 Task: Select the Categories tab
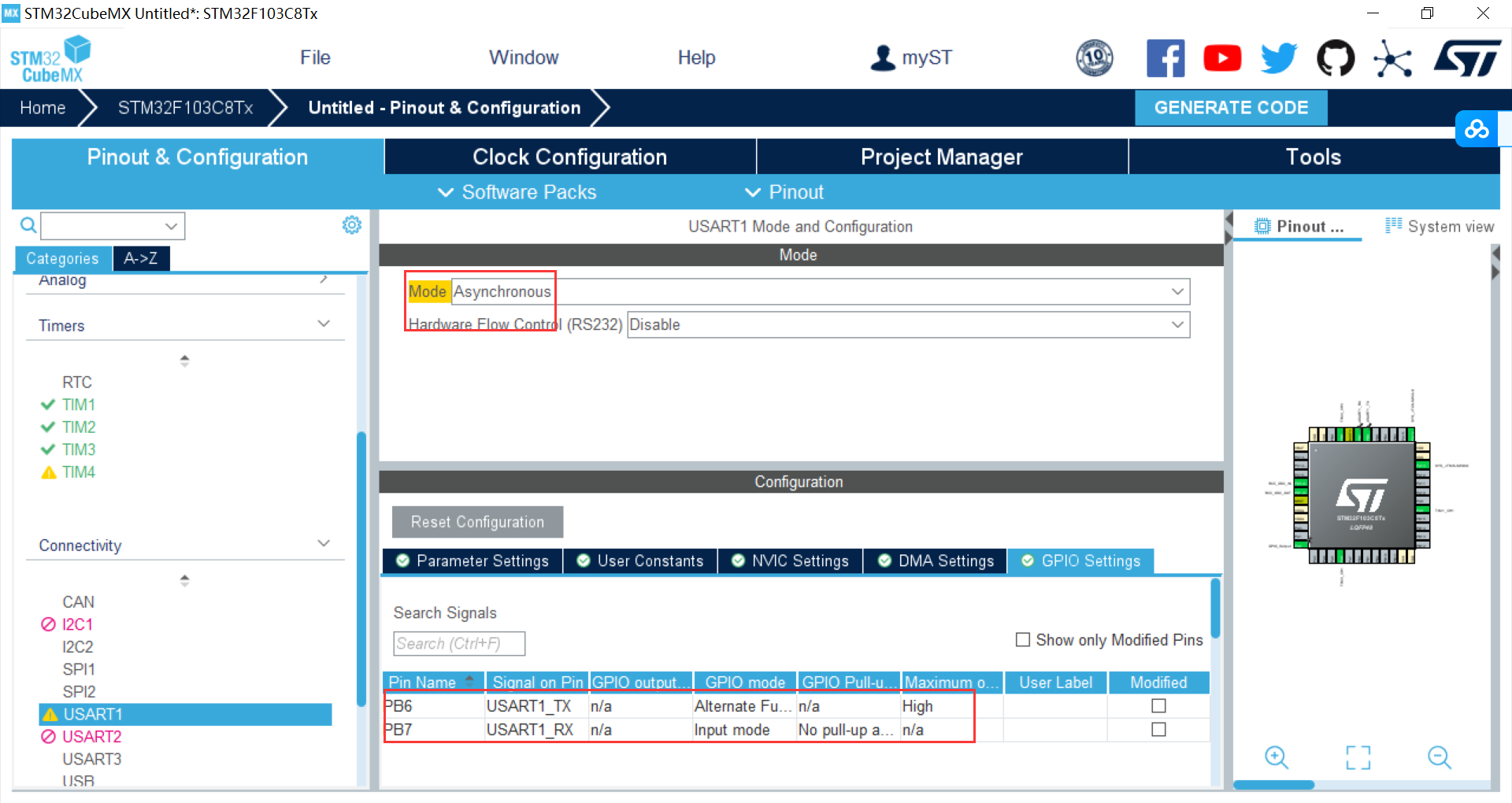coord(63,258)
